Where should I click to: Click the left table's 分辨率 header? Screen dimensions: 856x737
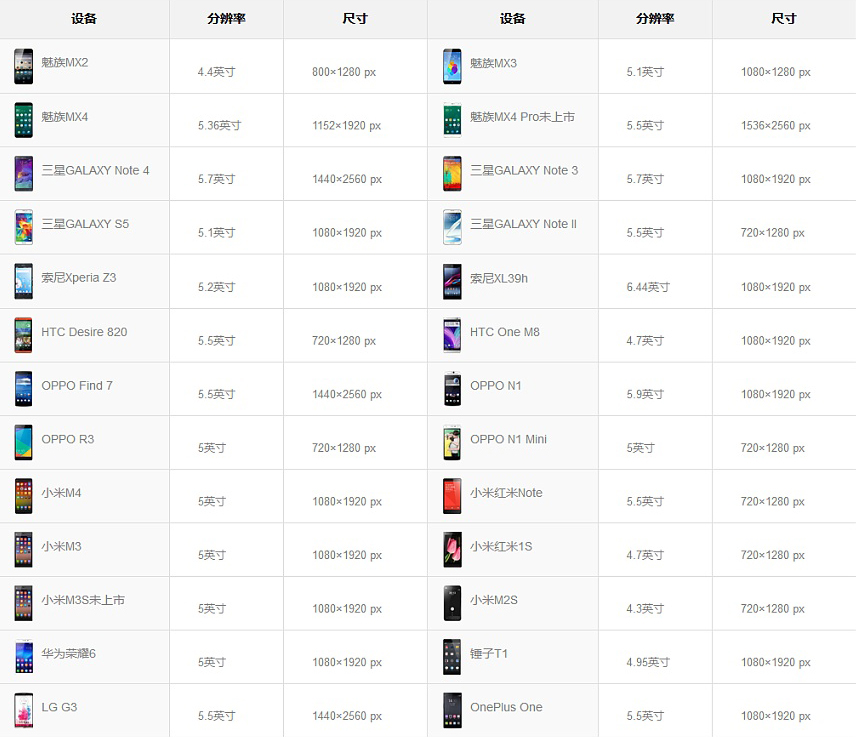tap(226, 19)
